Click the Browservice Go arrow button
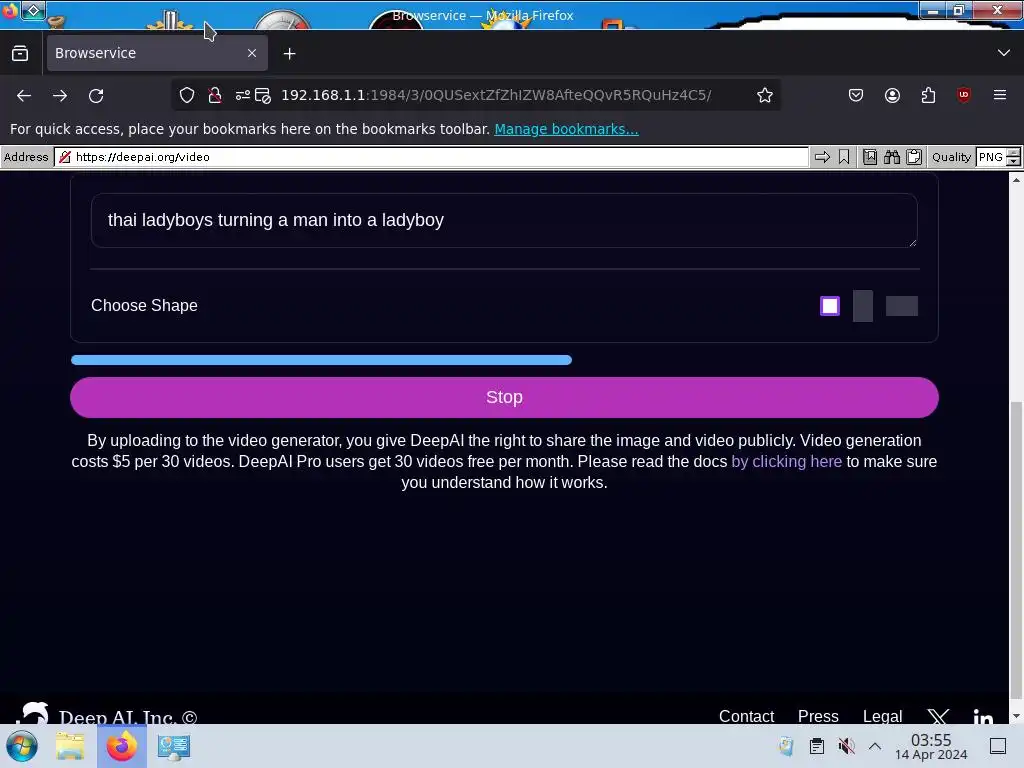Screen dimensions: 1024x768 coord(822,157)
